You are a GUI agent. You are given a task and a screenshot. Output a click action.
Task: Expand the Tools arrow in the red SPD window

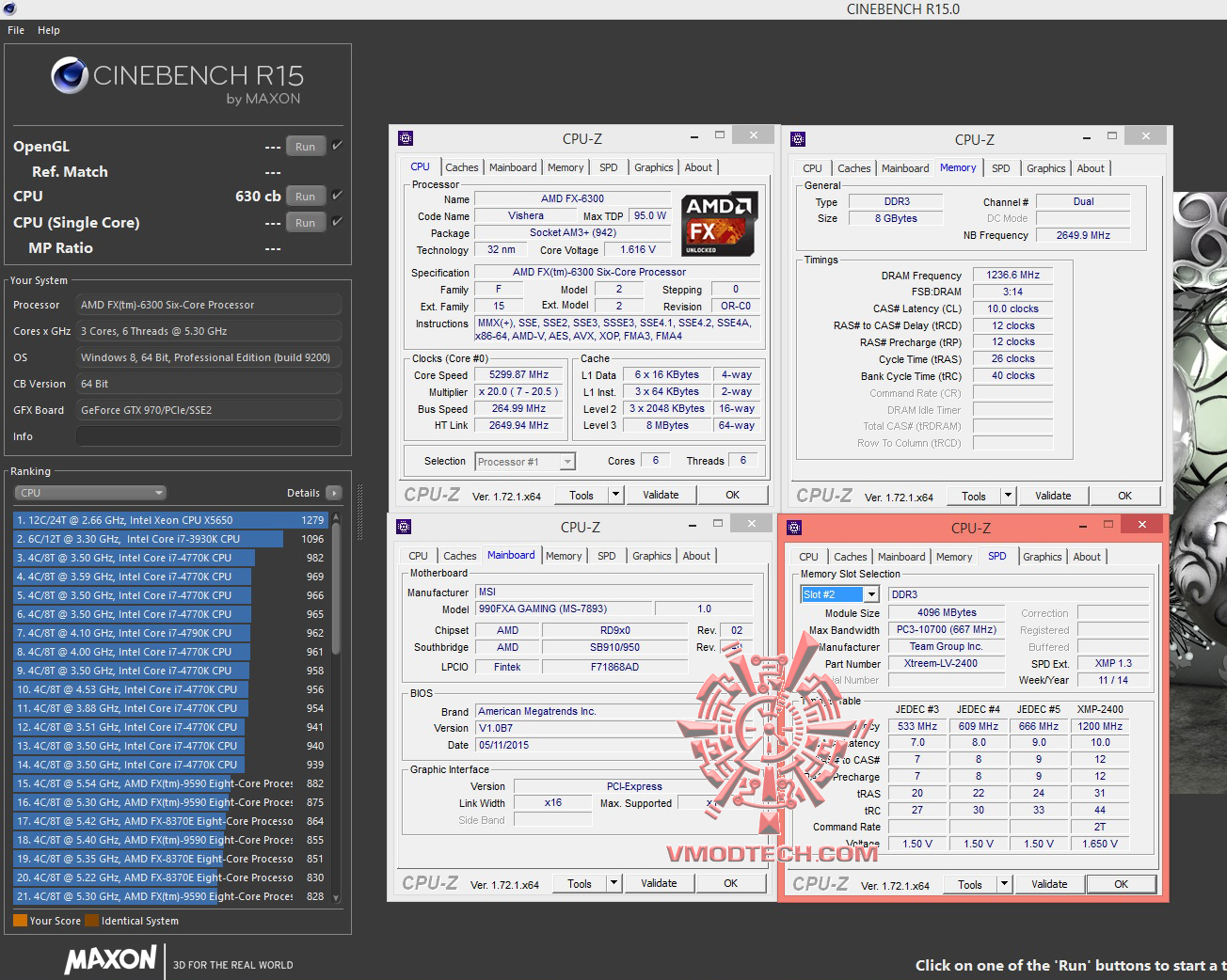1004,884
